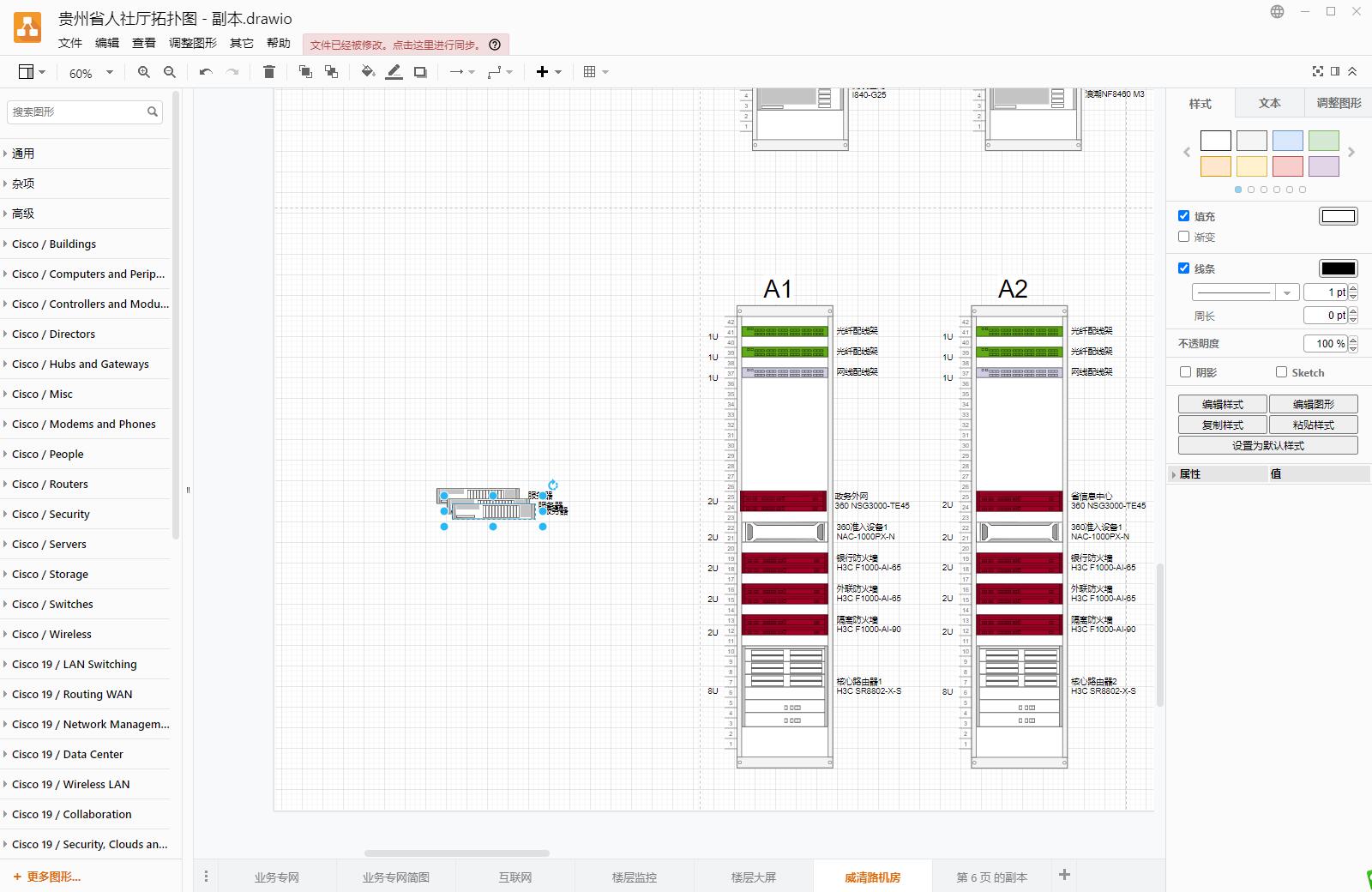The width and height of the screenshot is (1372, 892).
Task: Click the help question mark icon
Action: click(495, 45)
